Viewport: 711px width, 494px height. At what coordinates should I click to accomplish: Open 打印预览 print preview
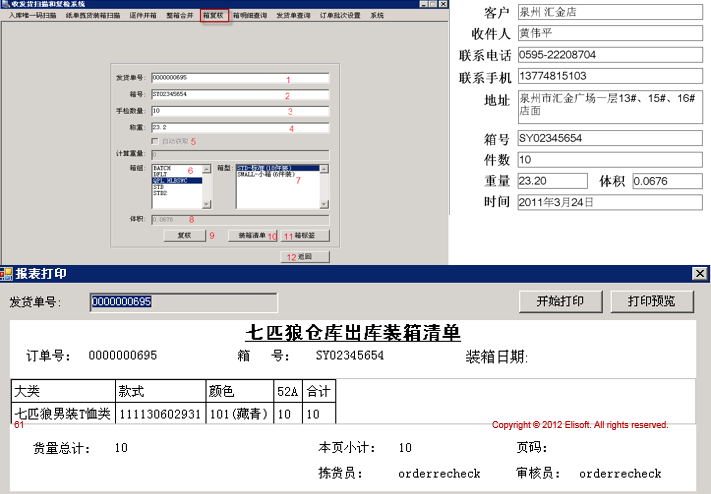point(651,302)
